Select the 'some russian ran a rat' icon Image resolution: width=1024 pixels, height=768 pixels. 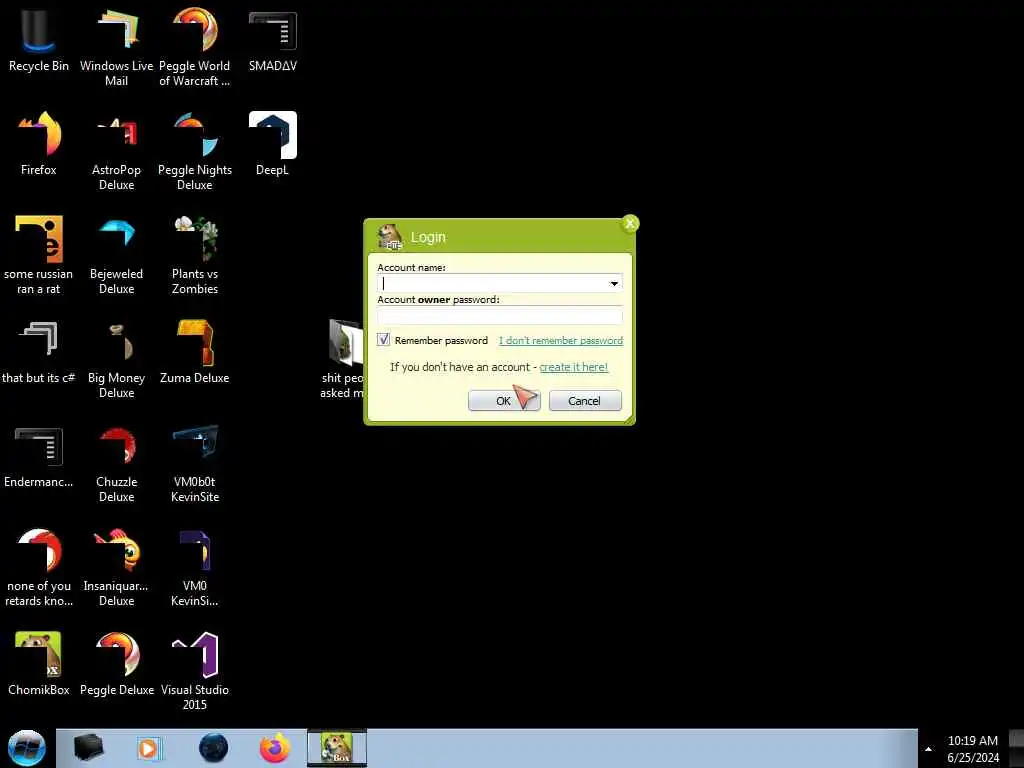39,255
